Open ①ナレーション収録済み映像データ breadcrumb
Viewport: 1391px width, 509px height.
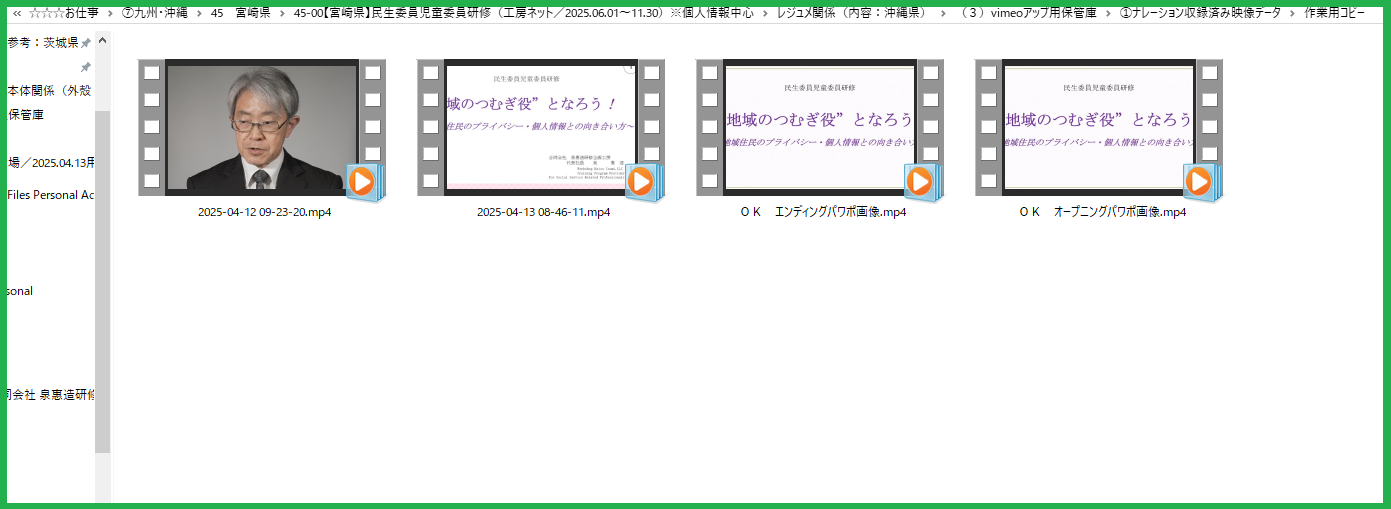[x=1200, y=12]
